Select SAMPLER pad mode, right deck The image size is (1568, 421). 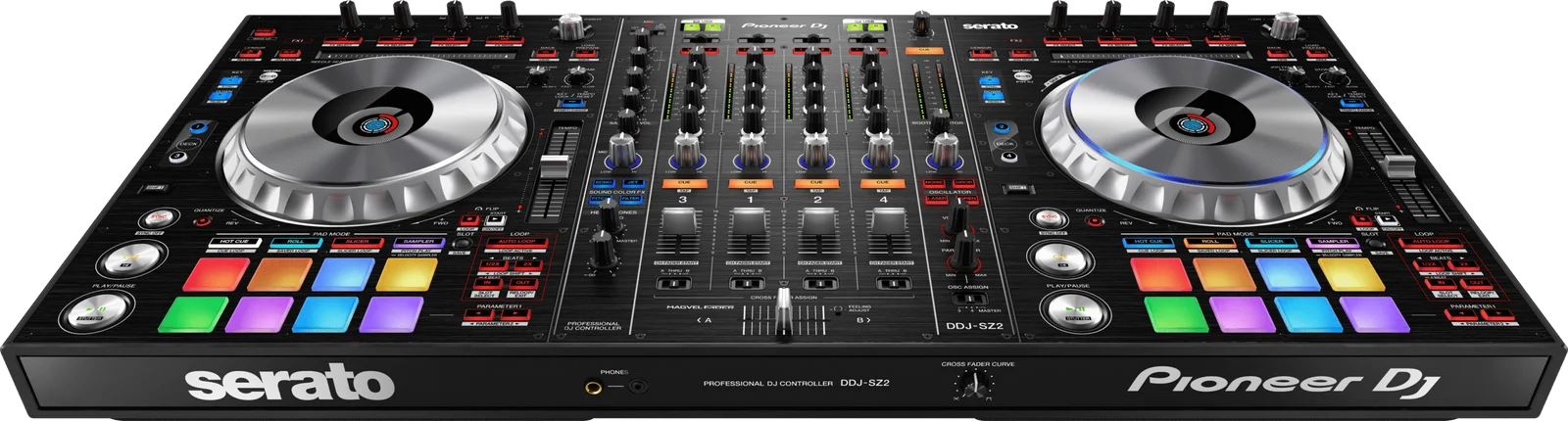[x=1332, y=242]
